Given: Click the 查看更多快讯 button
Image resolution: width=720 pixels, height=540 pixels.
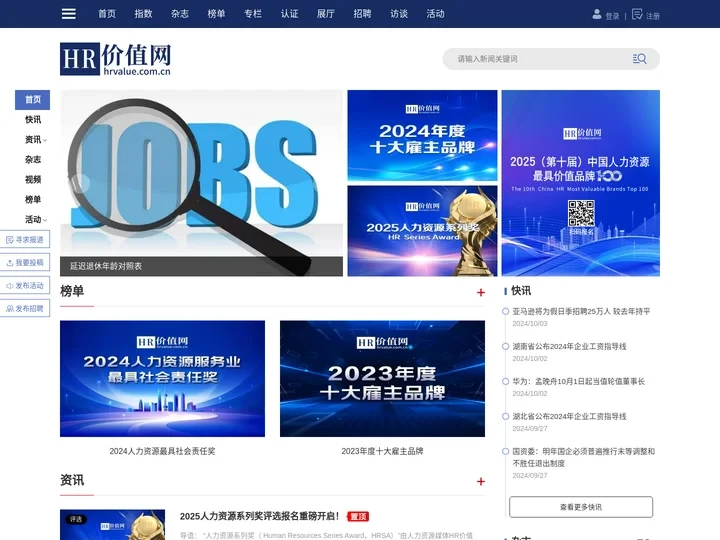Looking at the screenshot, I should (581, 507).
